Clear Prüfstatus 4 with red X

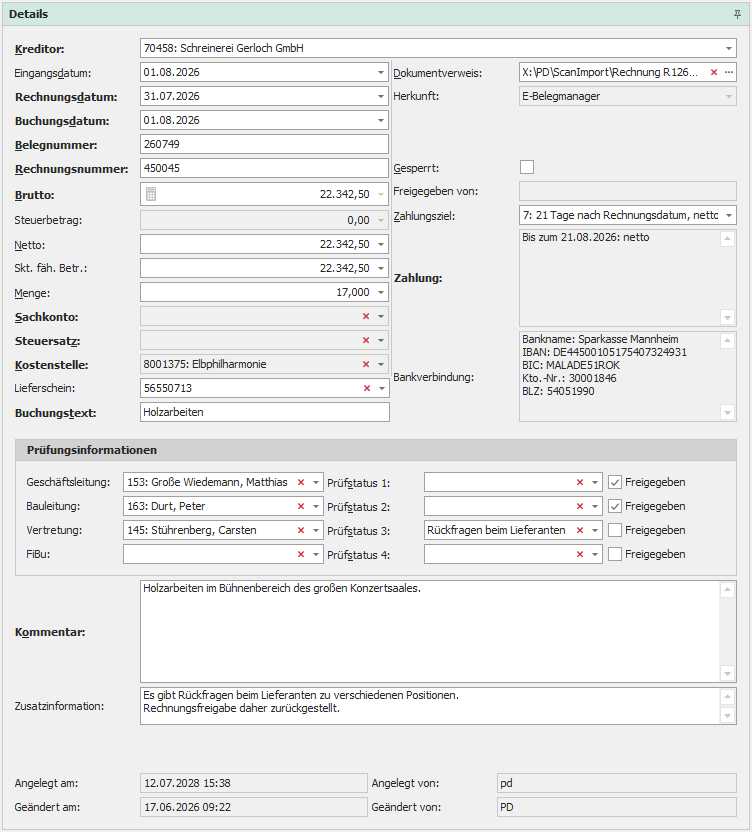[x=580, y=554]
